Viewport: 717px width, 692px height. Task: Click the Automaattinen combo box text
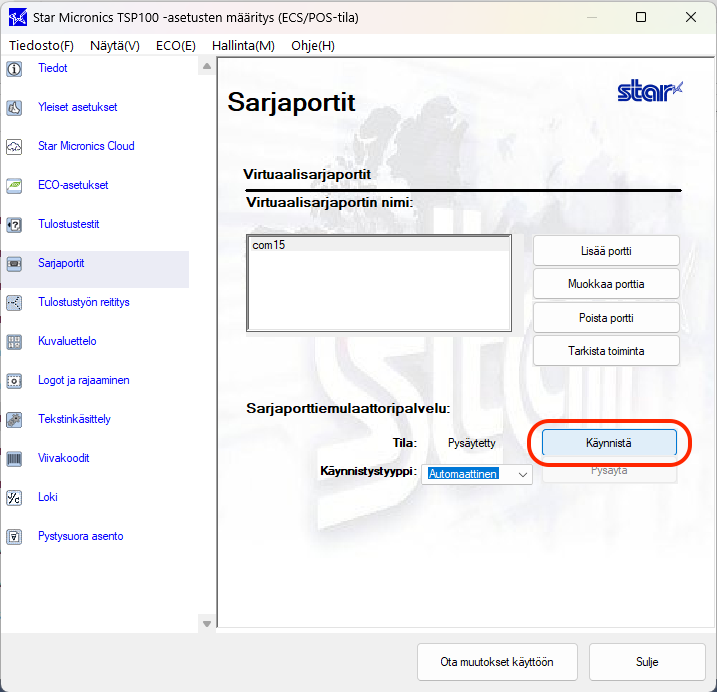click(x=463, y=474)
